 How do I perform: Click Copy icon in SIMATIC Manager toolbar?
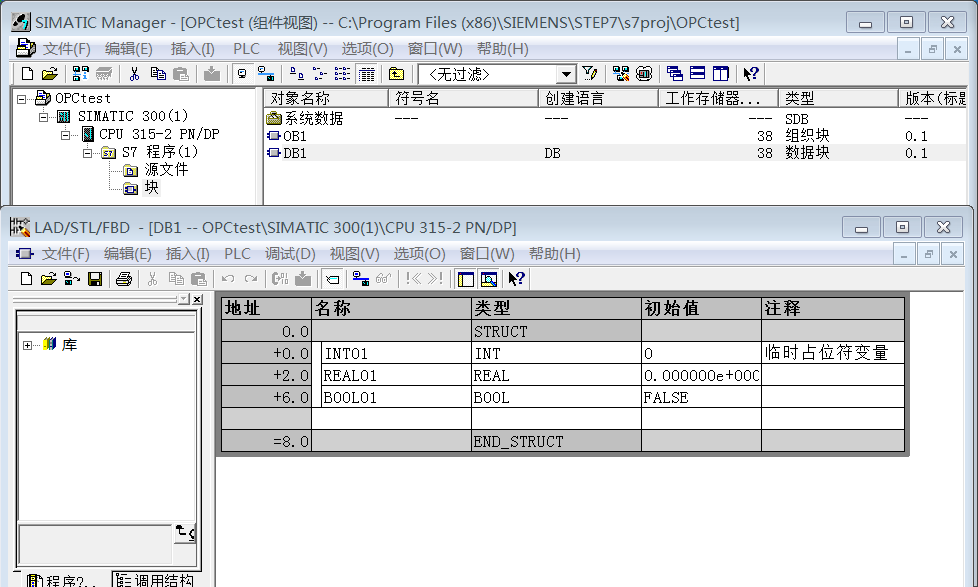[x=158, y=74]
